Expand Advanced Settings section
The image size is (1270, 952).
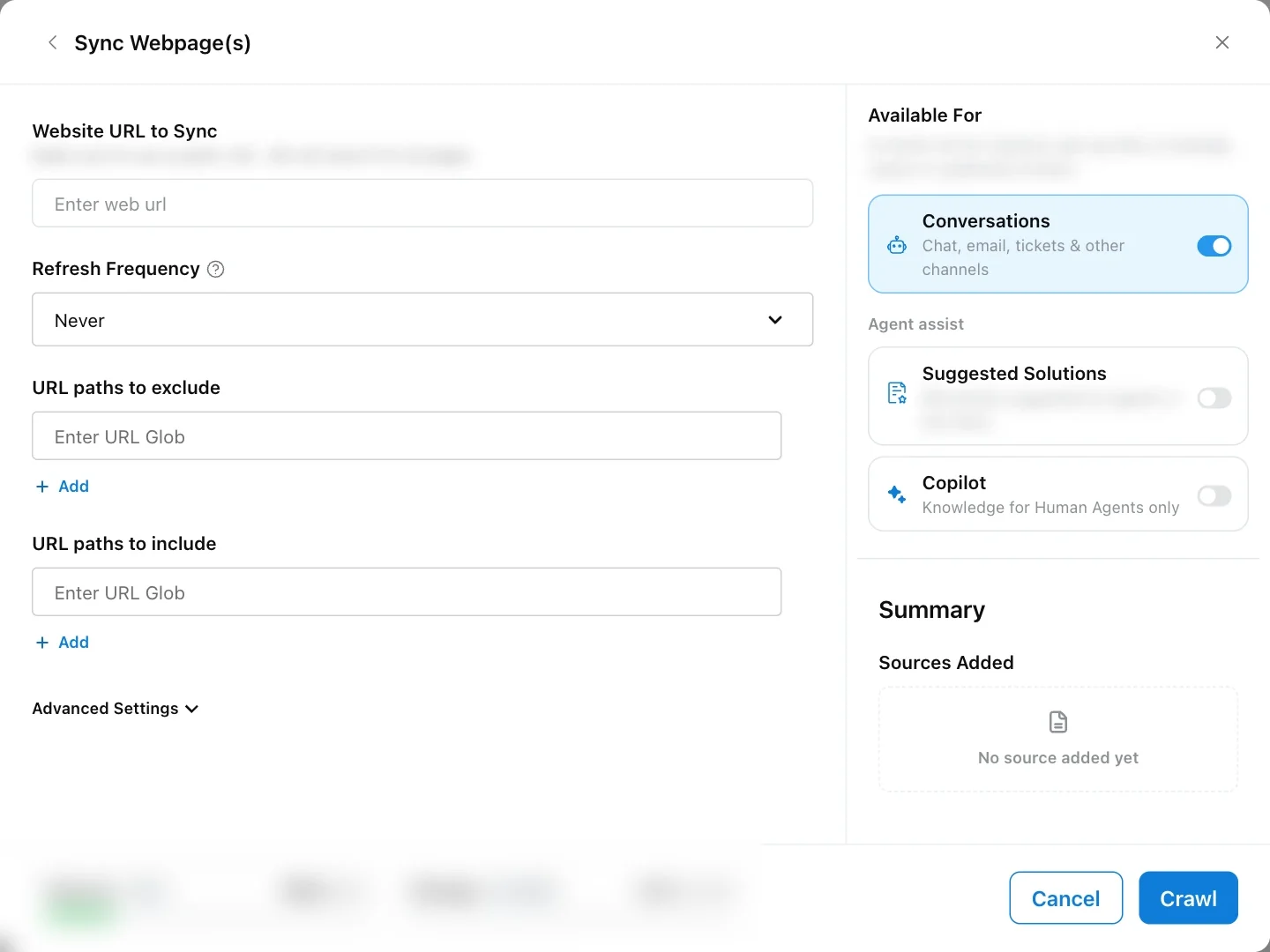click(x=116, y=709)
